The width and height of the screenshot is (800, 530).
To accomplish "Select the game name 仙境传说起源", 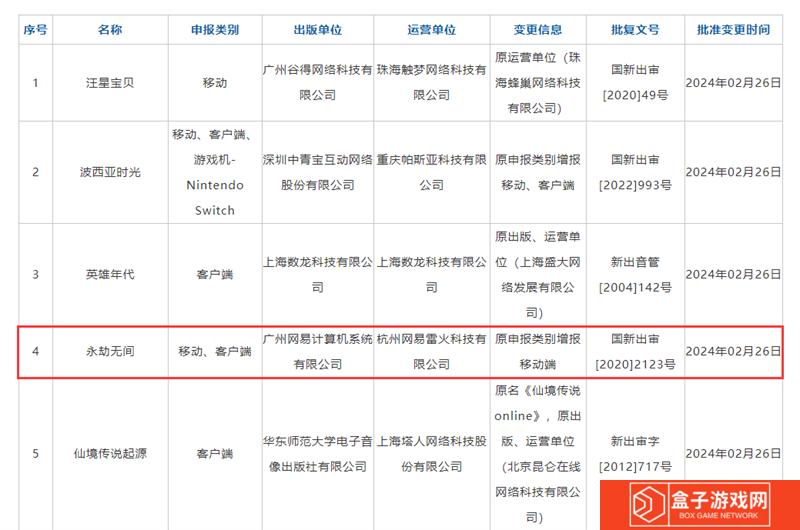I will click(x=110, y=453).
